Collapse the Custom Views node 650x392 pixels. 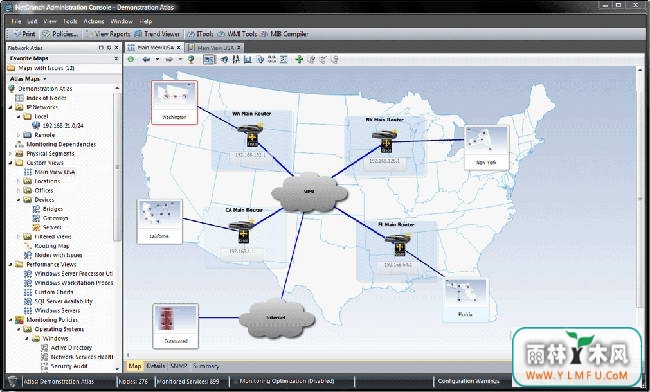pyautogui.click(x=11, y=163)
